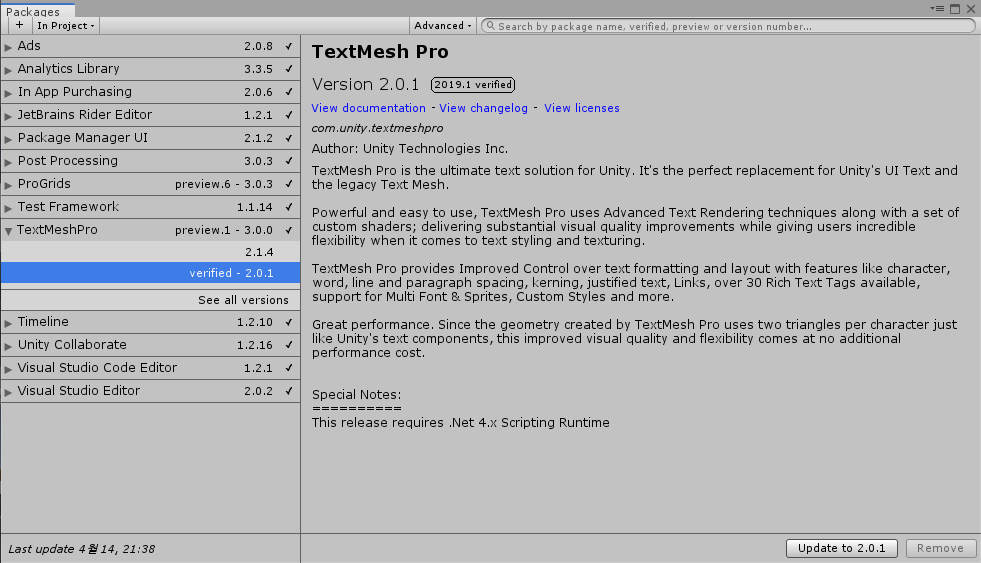Click TextMeshPro preview.1 - 3.0.0 version
981x563 pixels.
point(224,230)
